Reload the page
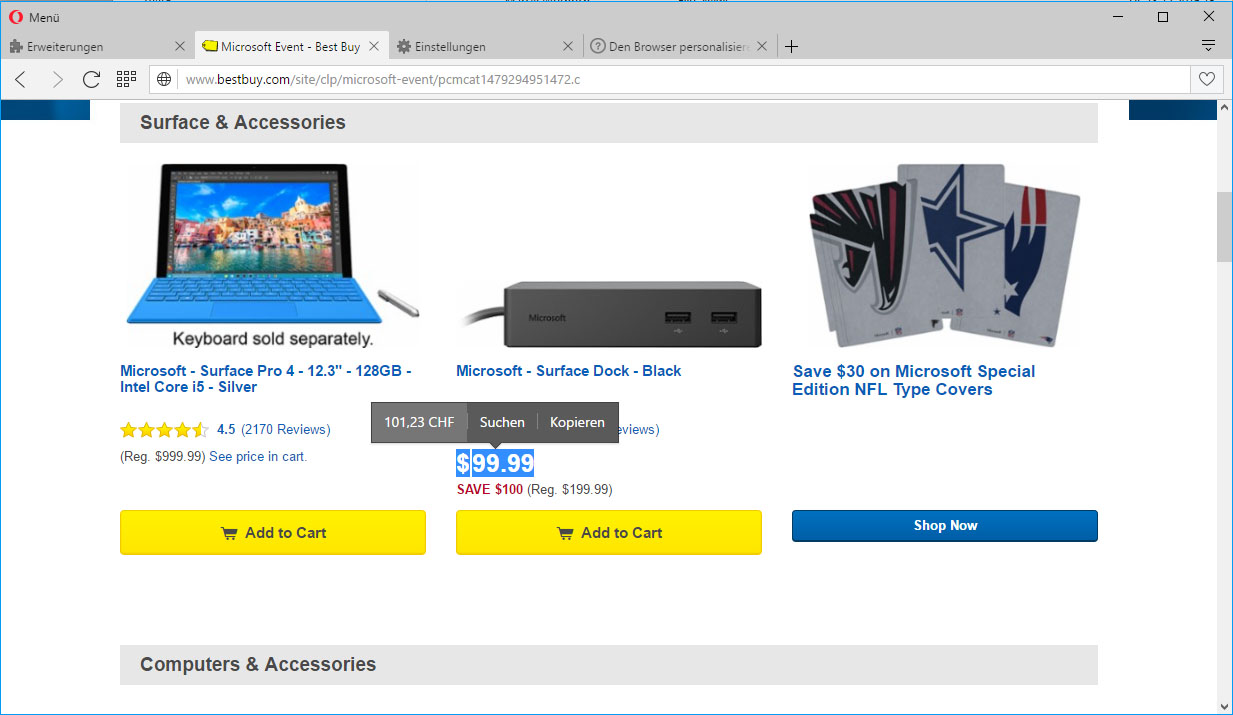Image resolution: width=1233 pixels, height=715 pixels. pyautogui.click(x=91, y=79)
